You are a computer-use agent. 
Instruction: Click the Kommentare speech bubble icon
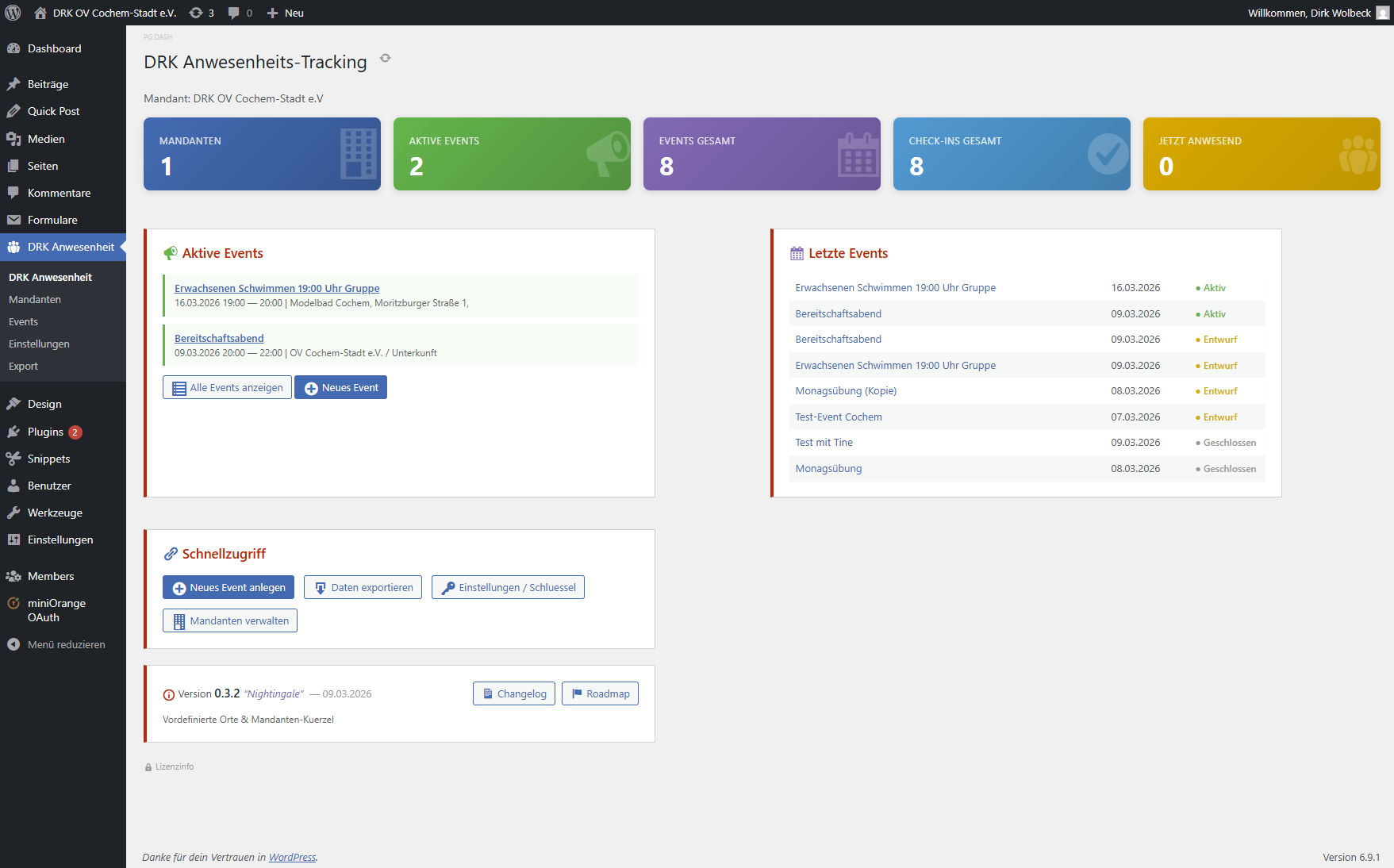coord(13,193)
